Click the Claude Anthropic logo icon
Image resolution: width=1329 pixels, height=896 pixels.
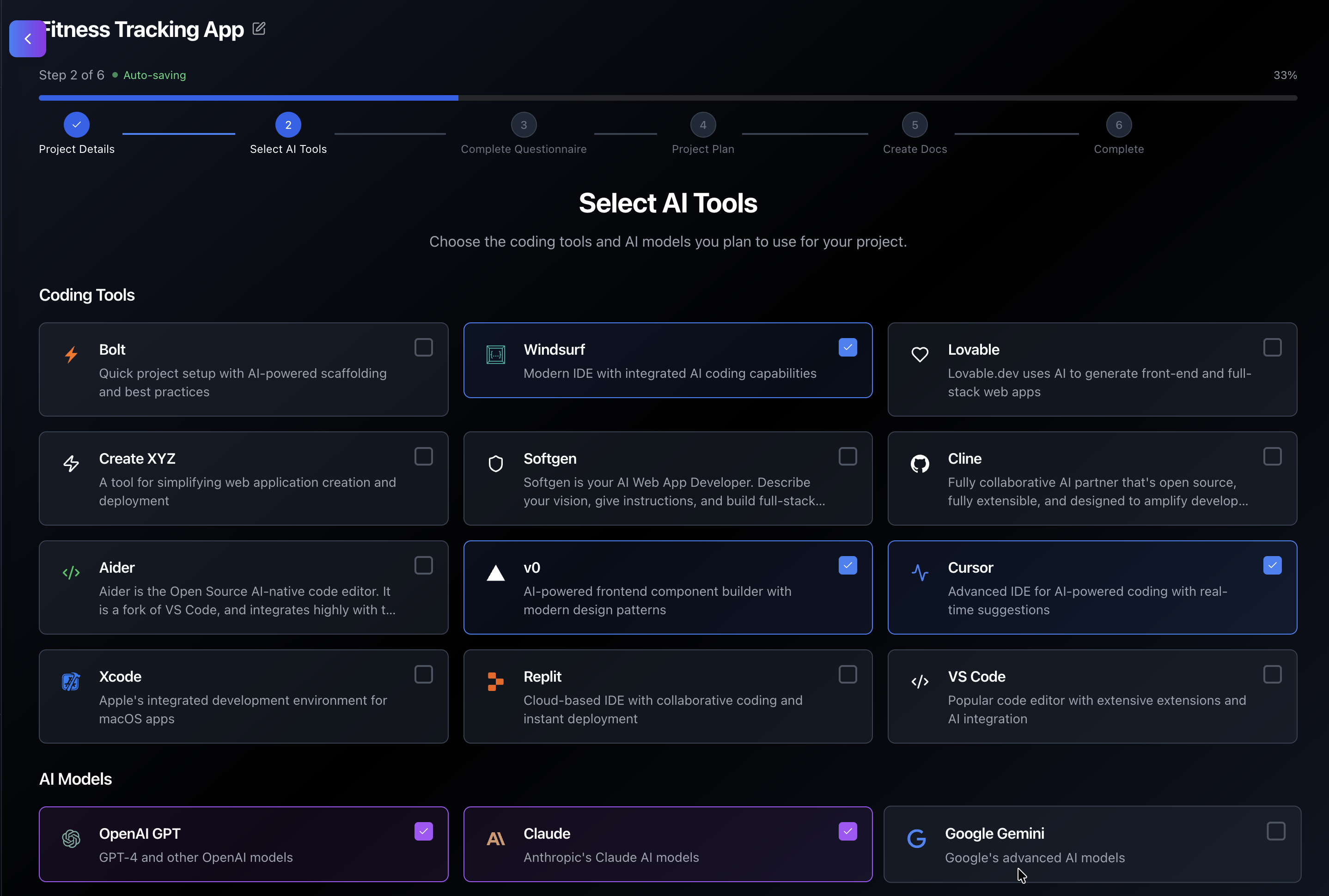[x=495, y=839]
